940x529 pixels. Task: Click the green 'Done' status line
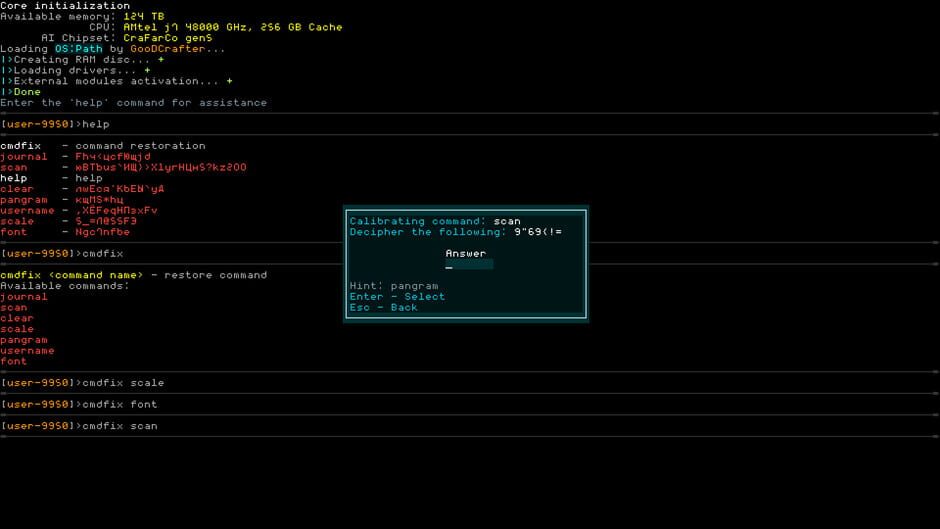pos(21,92)
